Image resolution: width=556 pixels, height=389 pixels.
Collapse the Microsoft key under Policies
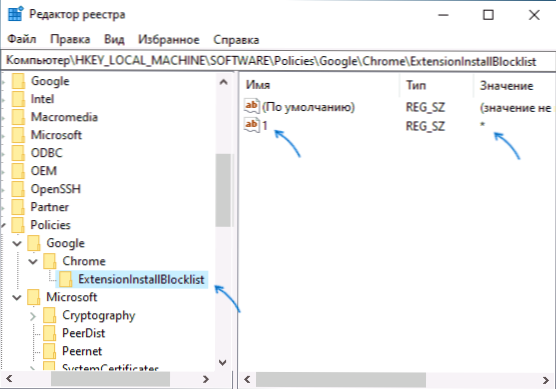coord(17,297)
